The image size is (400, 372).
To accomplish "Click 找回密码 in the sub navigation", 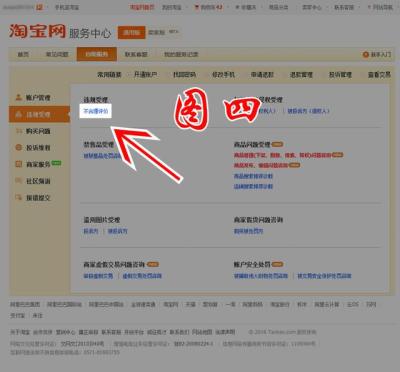I will [184, 75].
